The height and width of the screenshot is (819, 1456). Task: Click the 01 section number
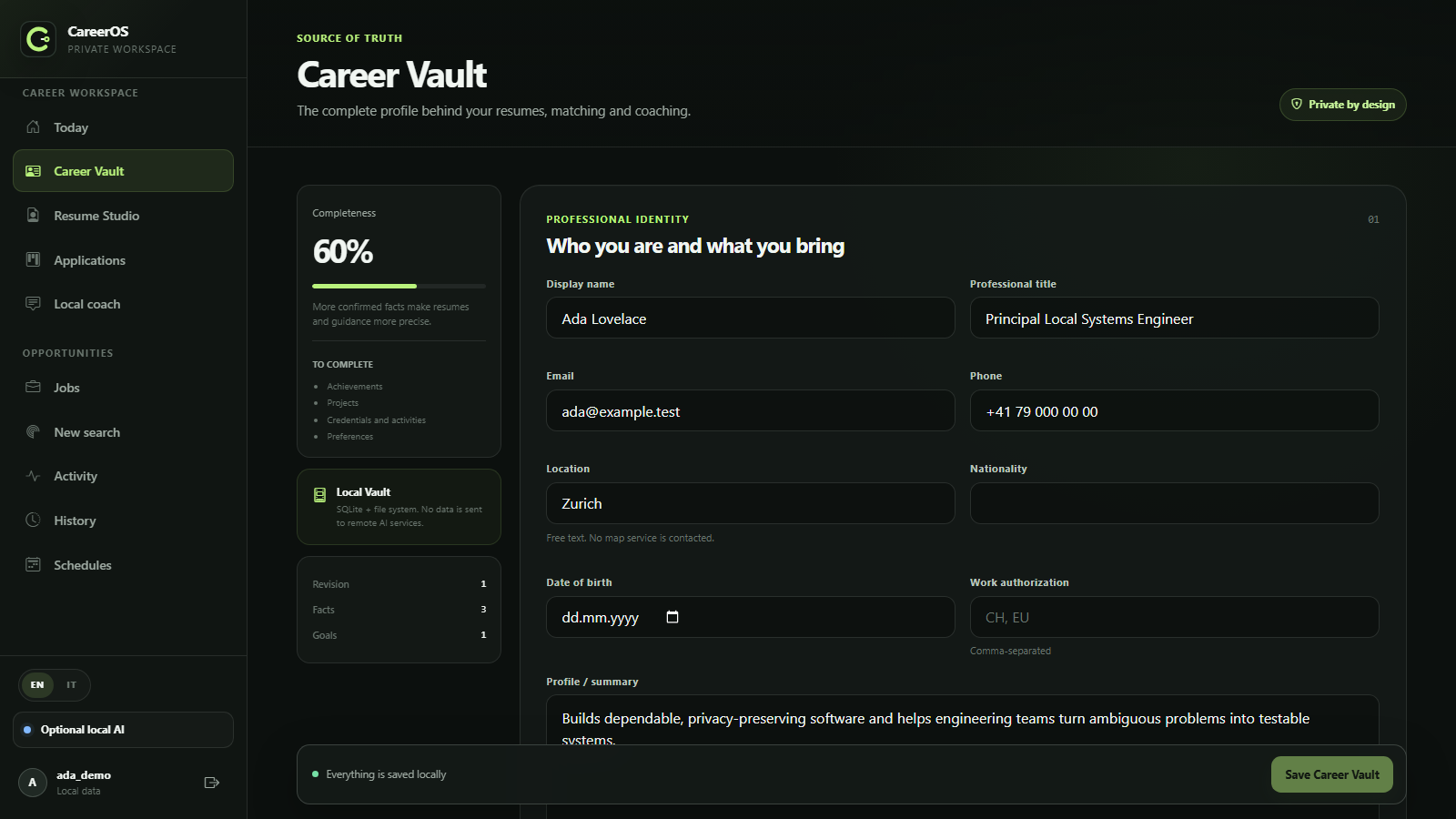pos(1373,219)
